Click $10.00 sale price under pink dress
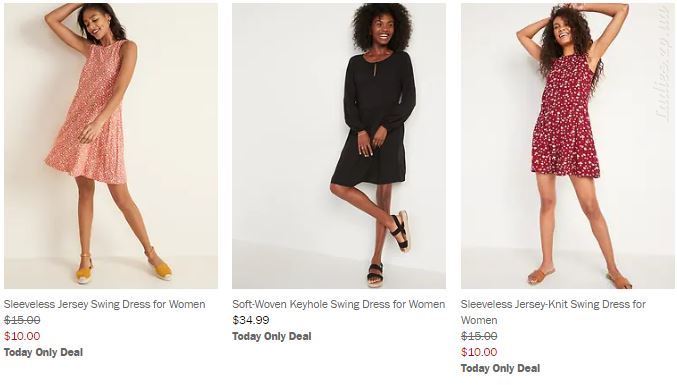This screenshot has width=677, height=385. pos(22,336)
